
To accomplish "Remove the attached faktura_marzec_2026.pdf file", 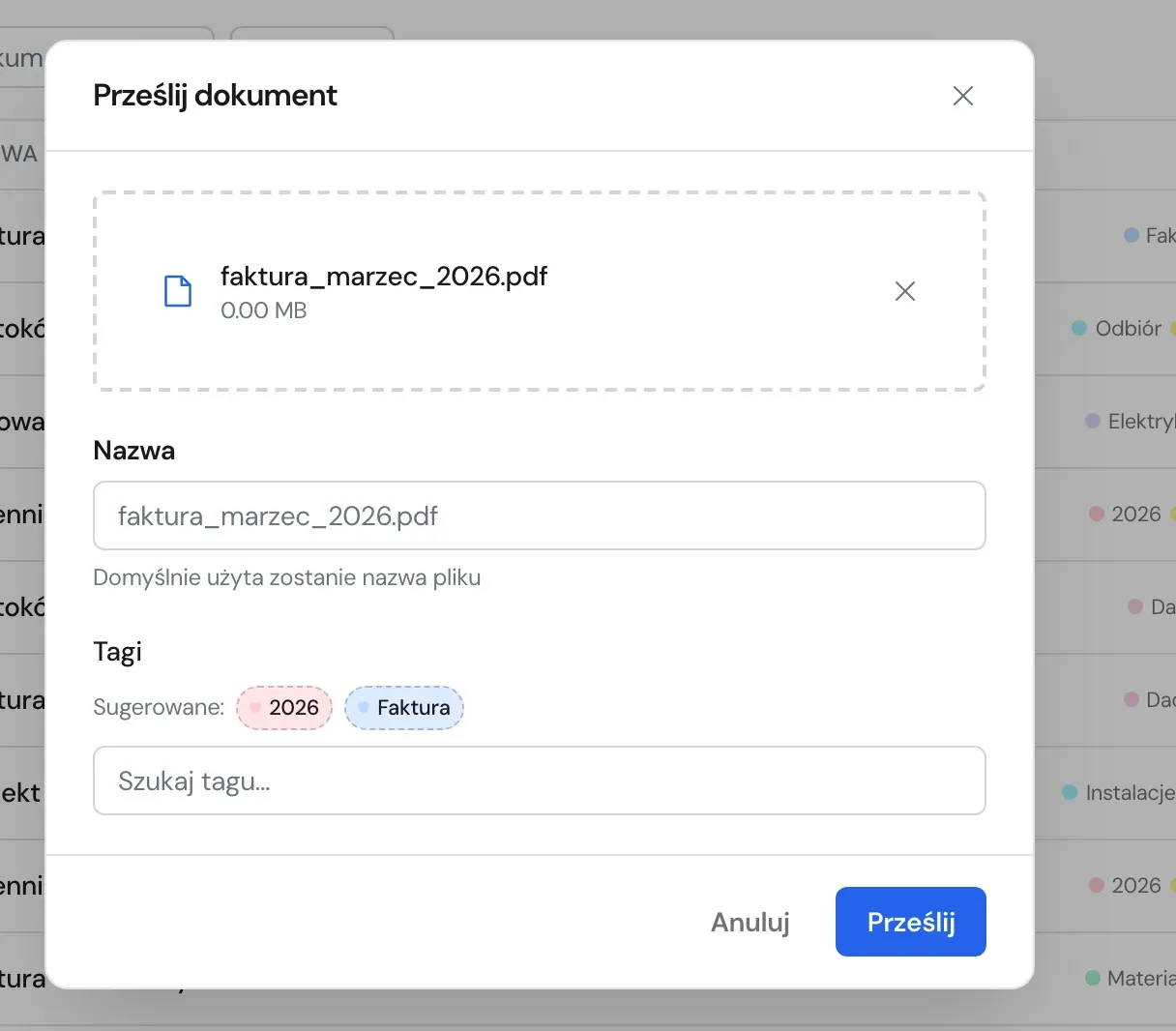I will pos(904,291).
